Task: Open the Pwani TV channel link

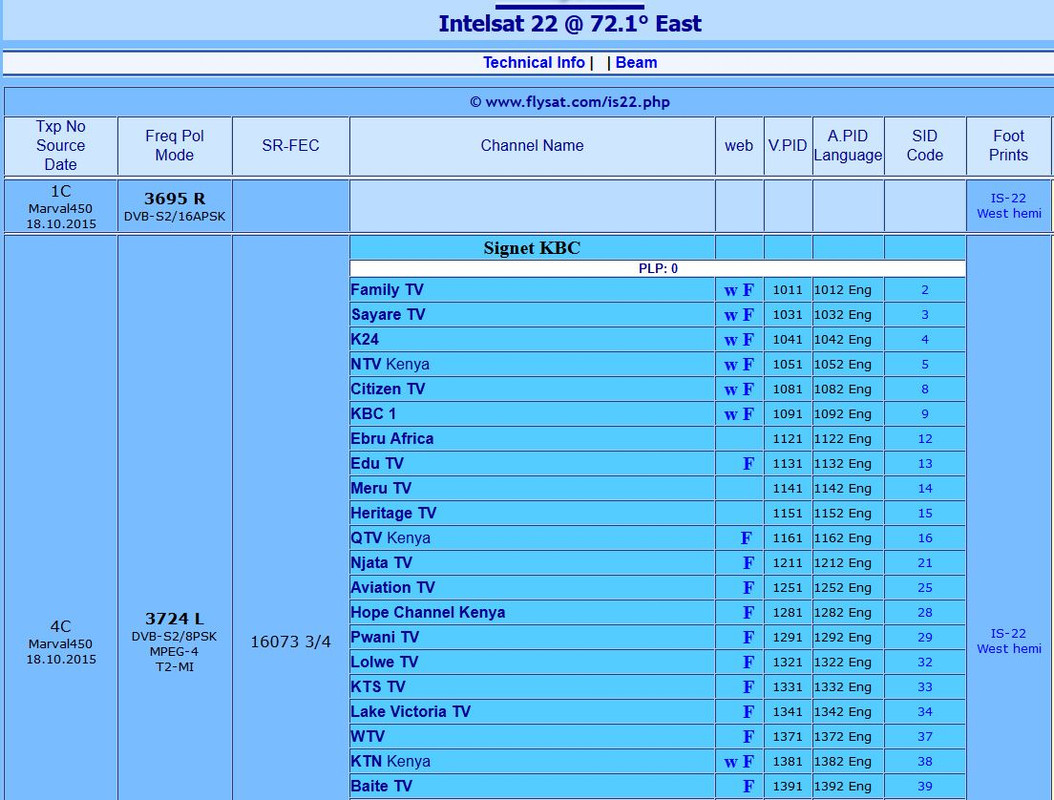Action: tap(384, 638)
